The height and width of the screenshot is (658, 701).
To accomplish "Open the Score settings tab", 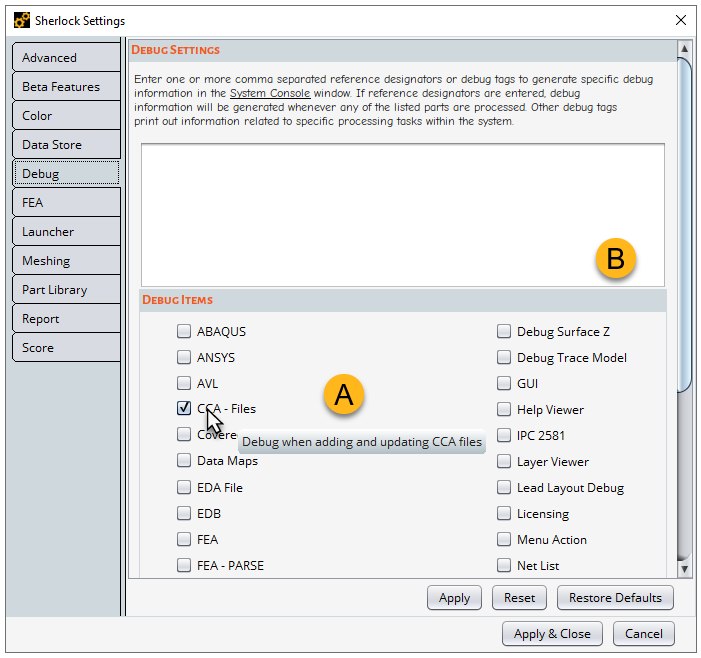I will coord(66,347).
